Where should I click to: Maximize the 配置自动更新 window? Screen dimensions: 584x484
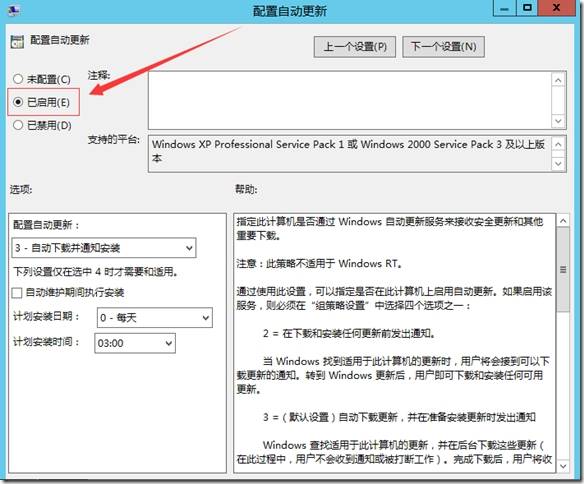(x=527, y=8)
